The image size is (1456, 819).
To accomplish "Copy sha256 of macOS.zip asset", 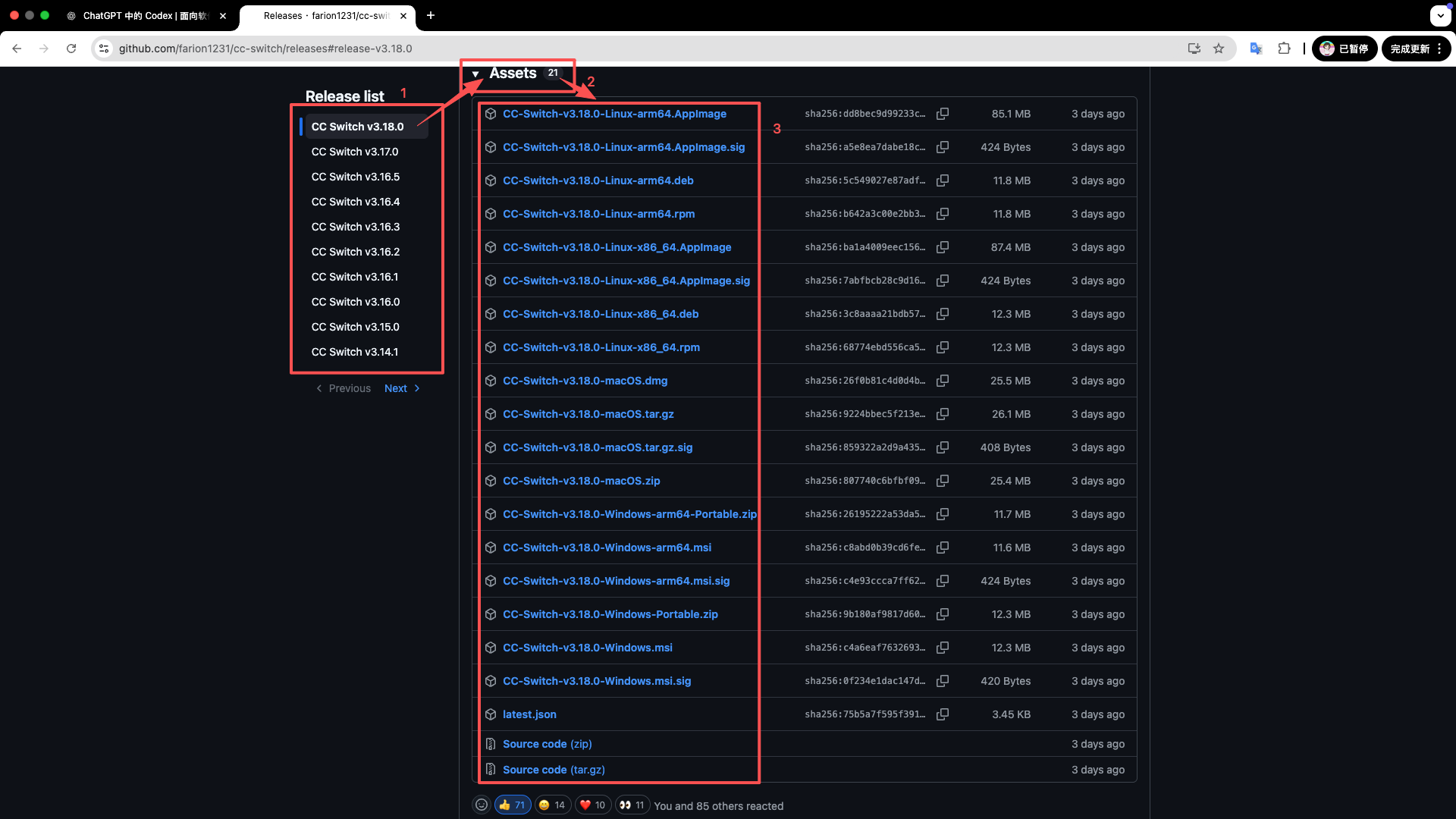I will 943,481.
